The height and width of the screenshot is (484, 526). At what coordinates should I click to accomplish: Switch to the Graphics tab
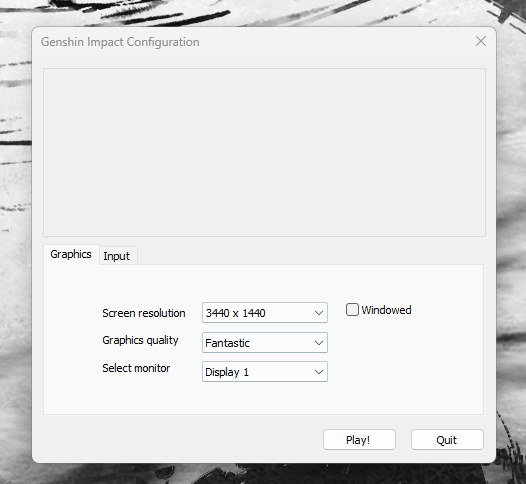(x=71, y=254)
